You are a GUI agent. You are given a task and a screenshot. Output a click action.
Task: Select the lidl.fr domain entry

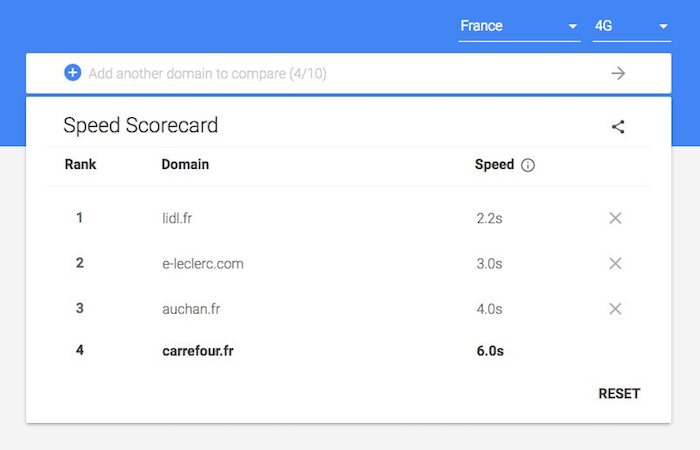(x=183, y=218)
